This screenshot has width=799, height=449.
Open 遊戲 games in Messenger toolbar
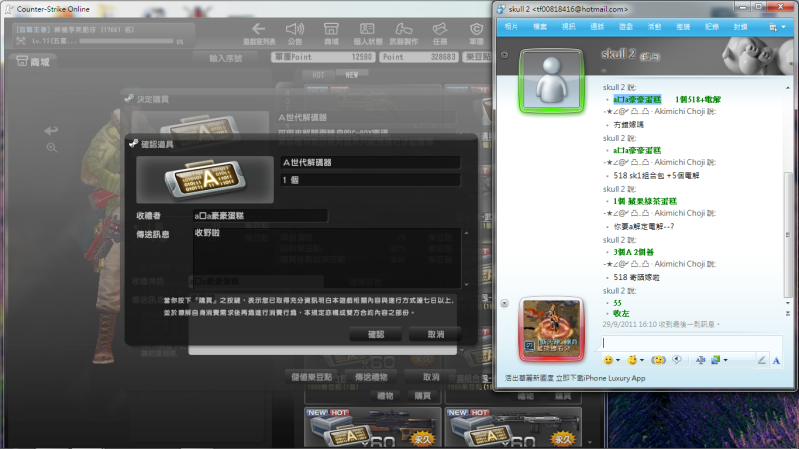[626, 27]
